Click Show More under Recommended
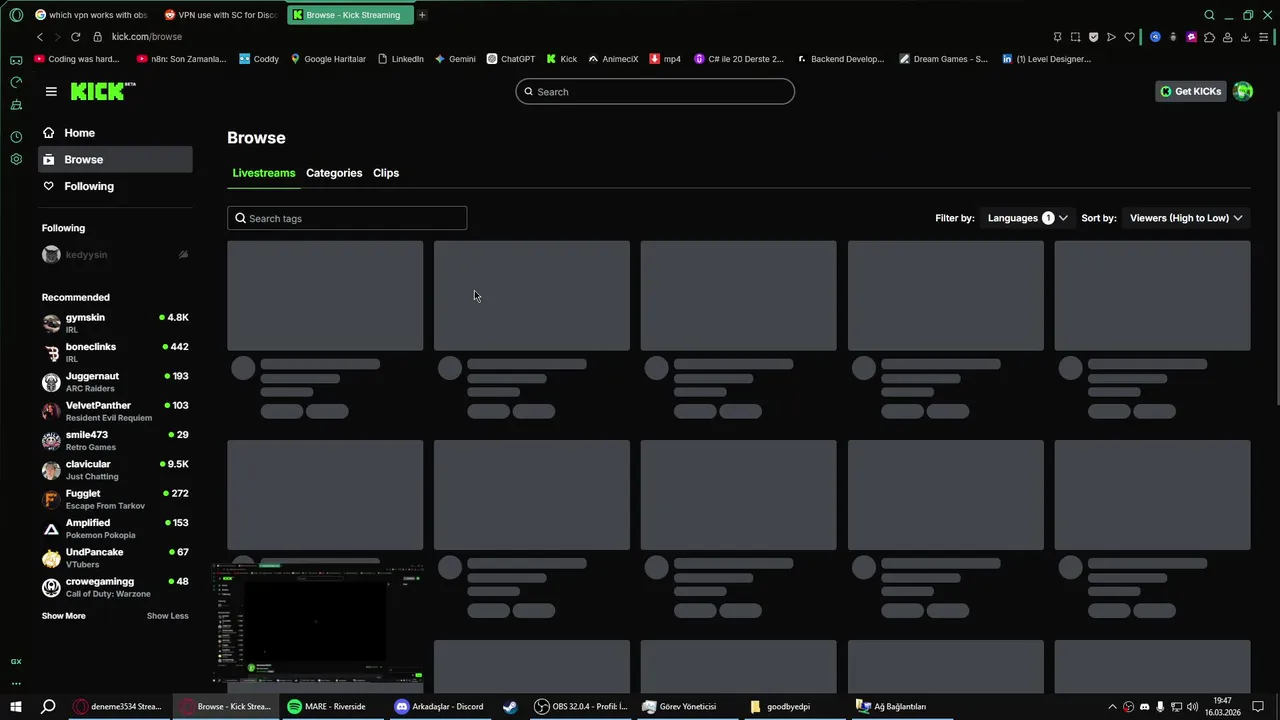Screen dimensions: 1280x720 (63, 616)
